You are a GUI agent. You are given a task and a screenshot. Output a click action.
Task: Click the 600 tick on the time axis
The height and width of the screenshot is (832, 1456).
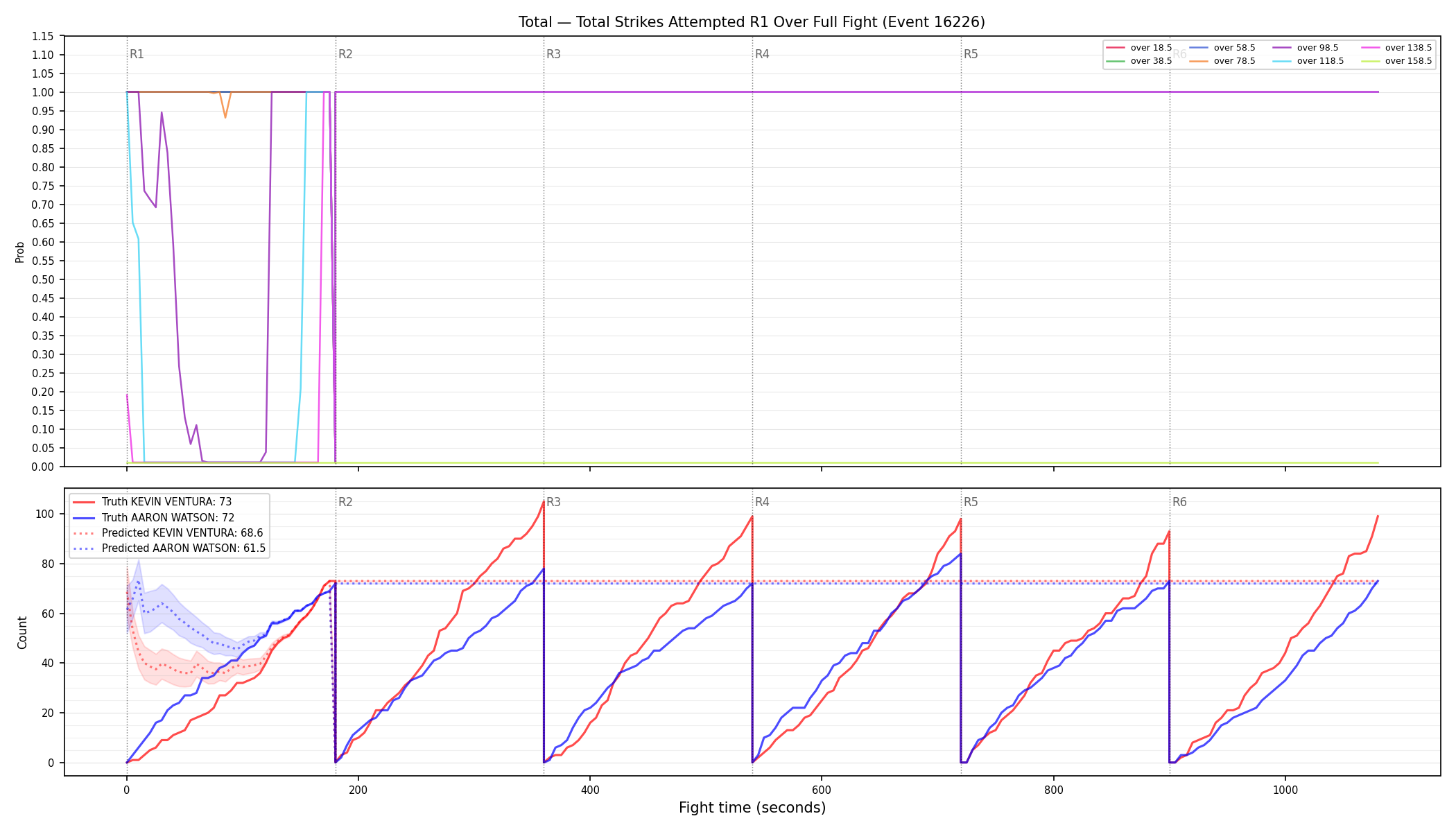[x=822, y=790]
